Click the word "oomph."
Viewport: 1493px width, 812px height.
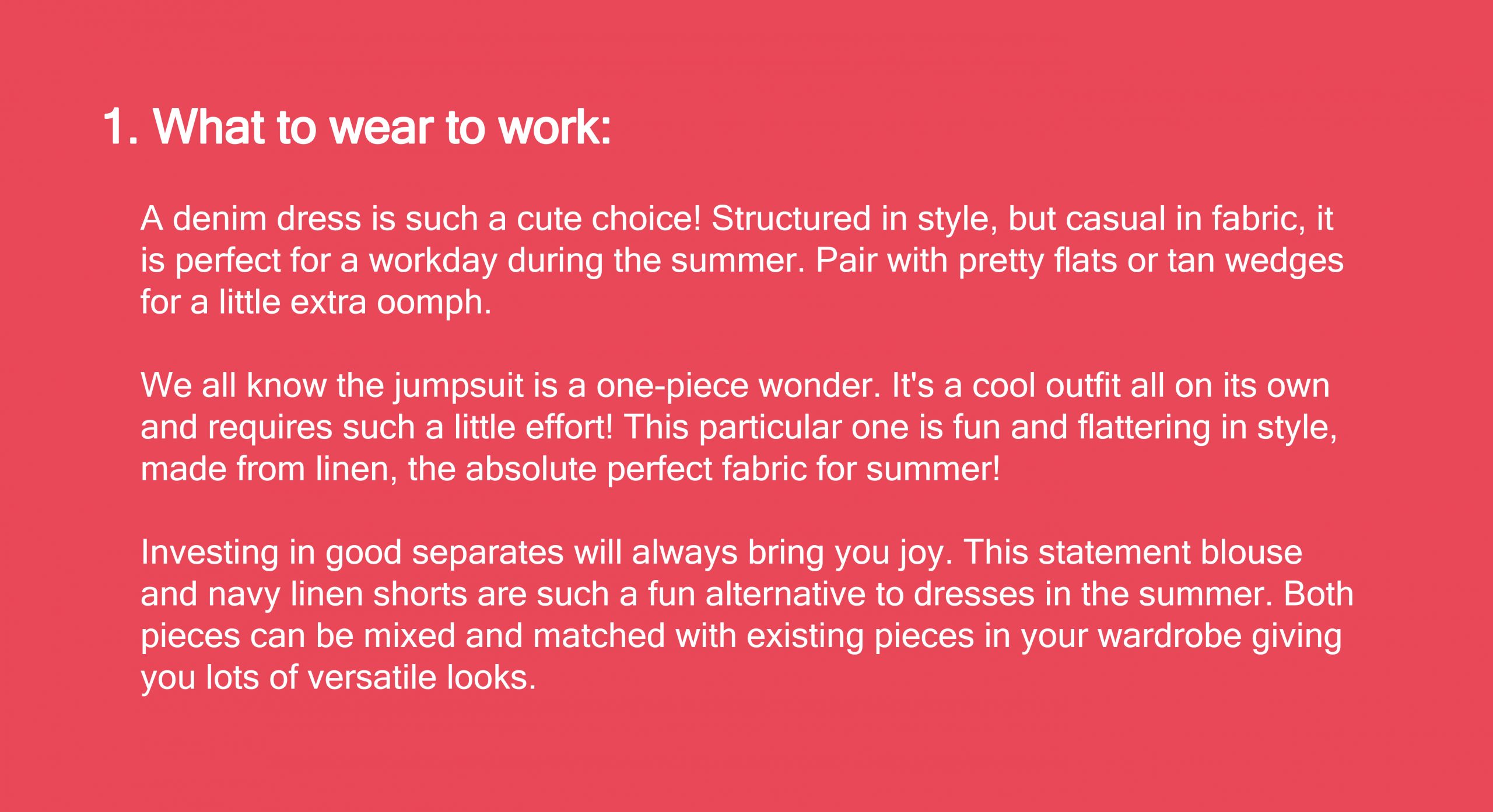coord(434,303)
